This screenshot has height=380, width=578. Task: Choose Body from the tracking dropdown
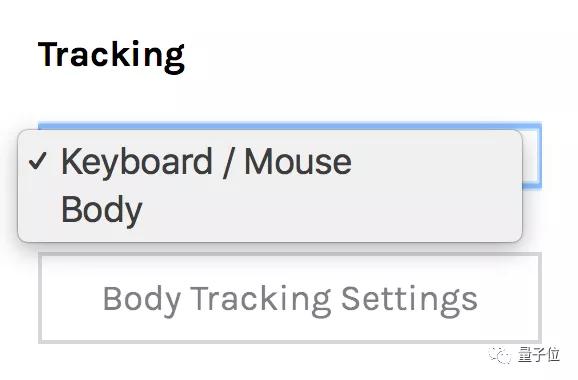pos(270,209)
